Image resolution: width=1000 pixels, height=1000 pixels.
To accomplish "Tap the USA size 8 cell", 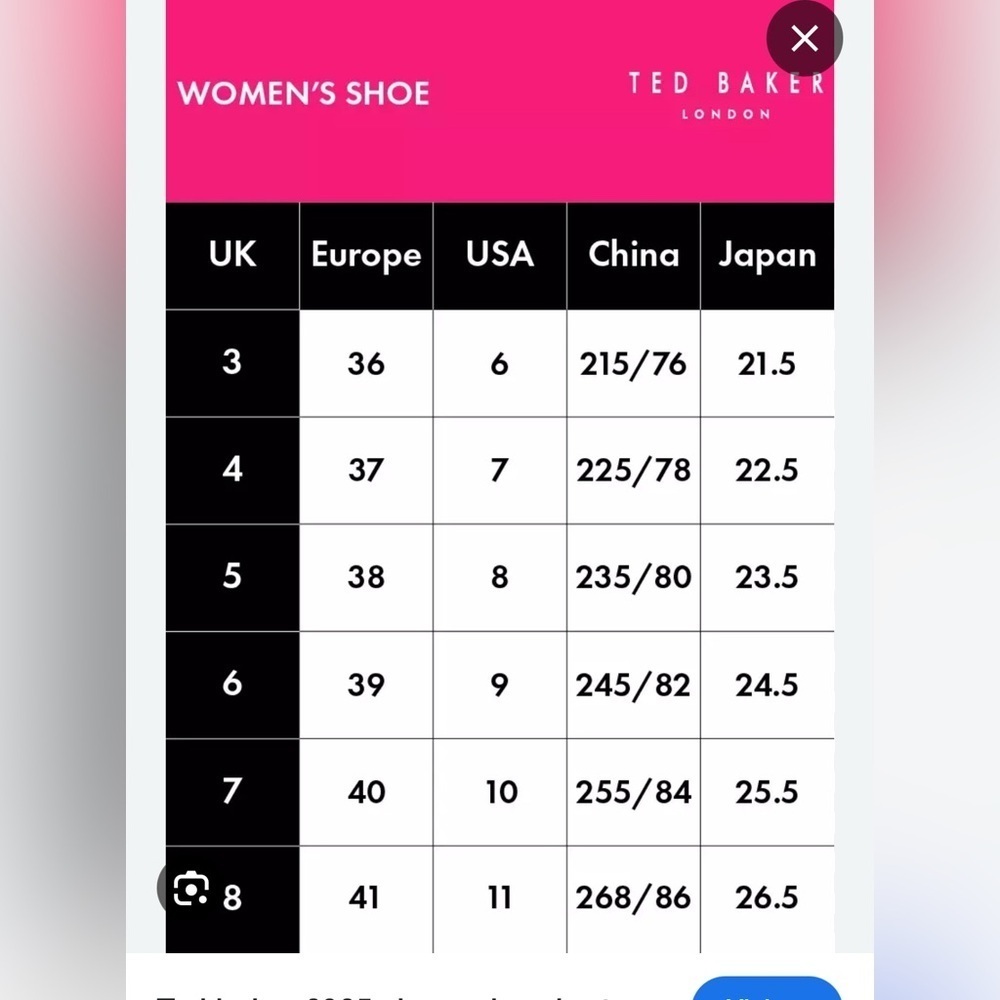I will pos(499,578).
